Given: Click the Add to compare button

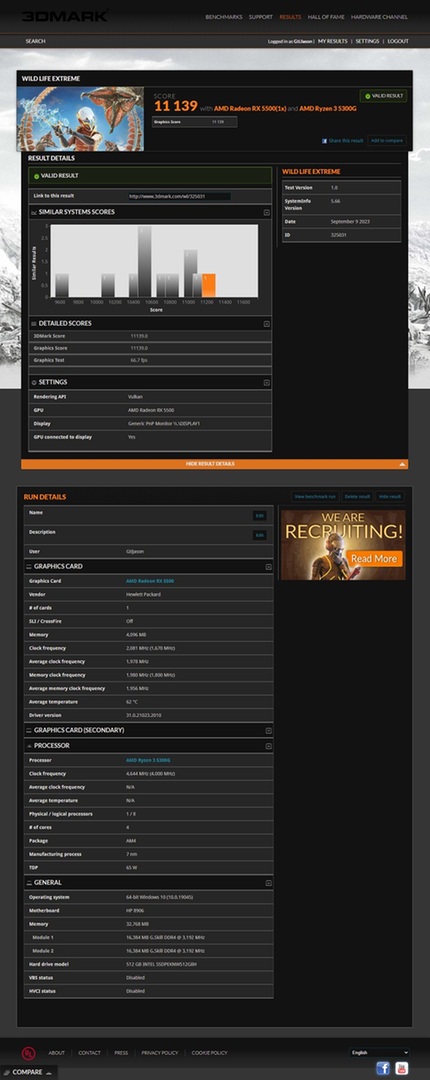Looking at the screenshot, I should click(x=387, y=141).
